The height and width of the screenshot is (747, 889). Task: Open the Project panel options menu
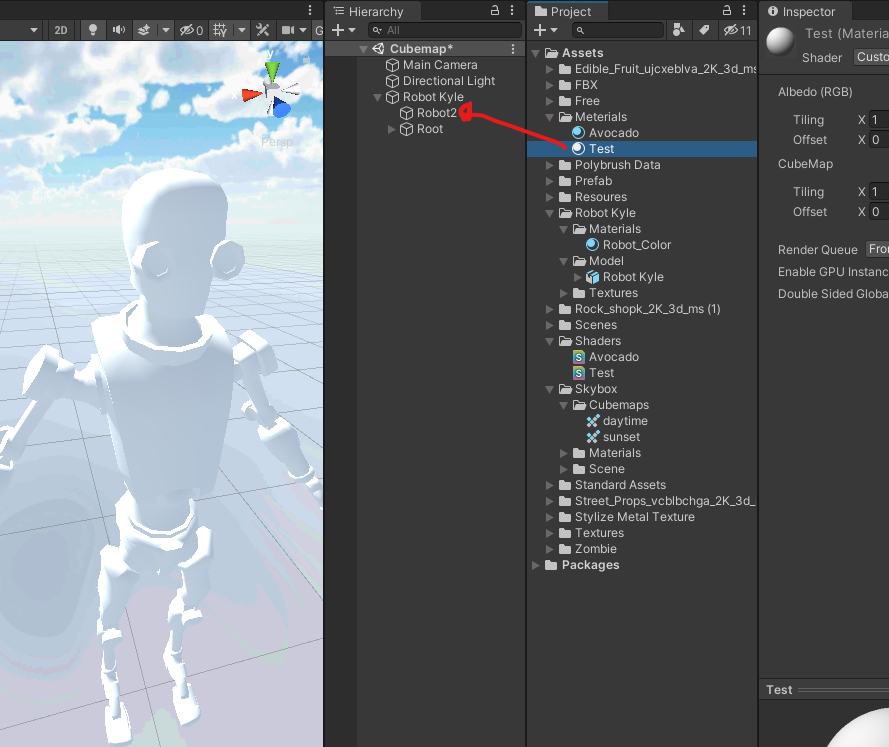744,10
